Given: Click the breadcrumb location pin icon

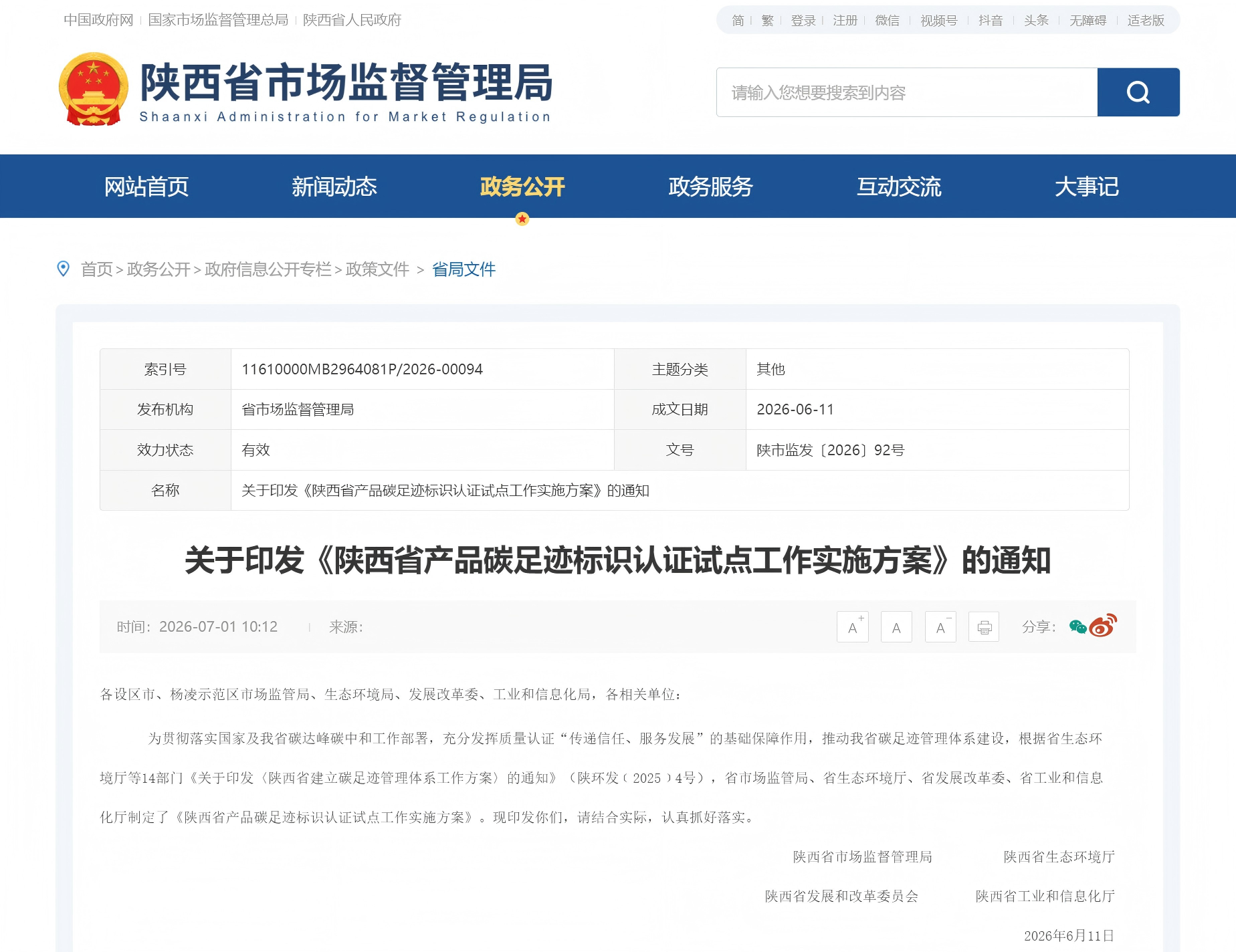Looking at the screenshot, I should pyautogui.click(x=64, y=269).
